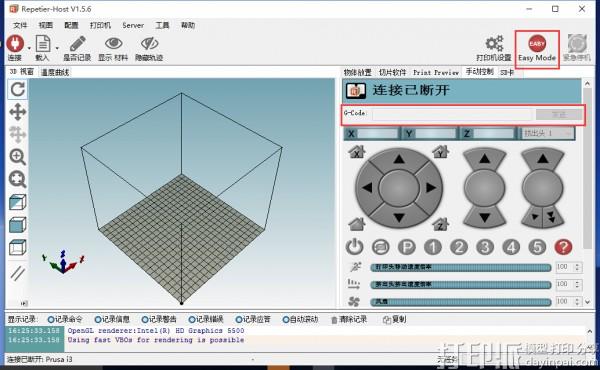Home the X axis
The height and width of the screenshot is (370, 600).
pyautogui.click(x=357, y=152)
